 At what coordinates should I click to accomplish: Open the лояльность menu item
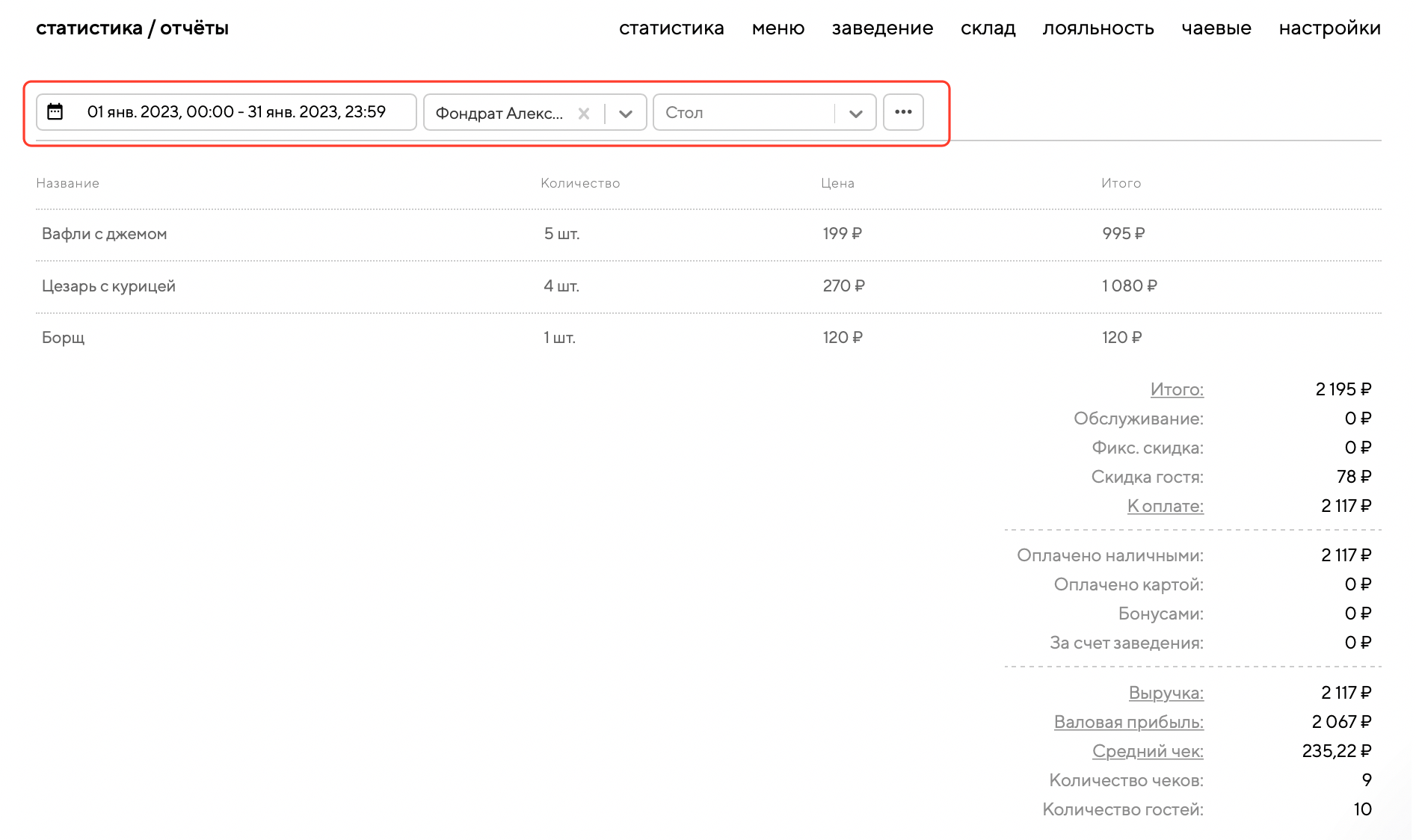tap(1098, 28)
